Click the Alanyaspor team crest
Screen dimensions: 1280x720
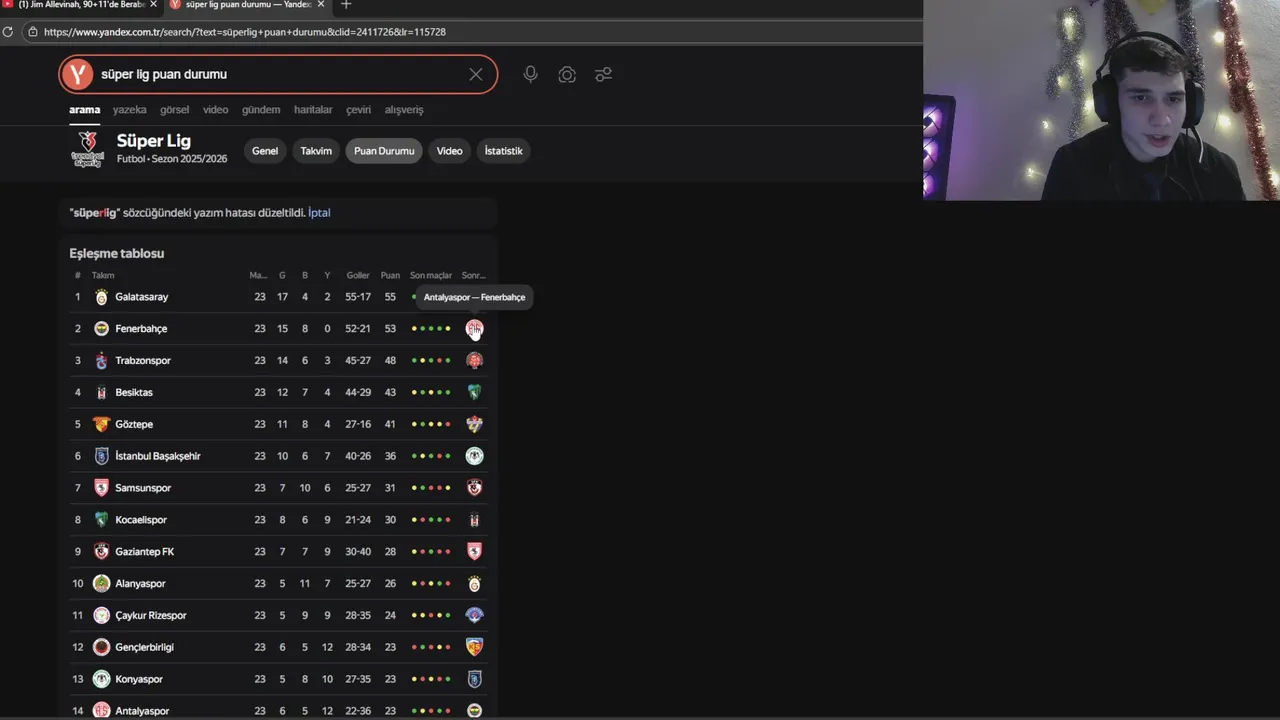point(101,584)
